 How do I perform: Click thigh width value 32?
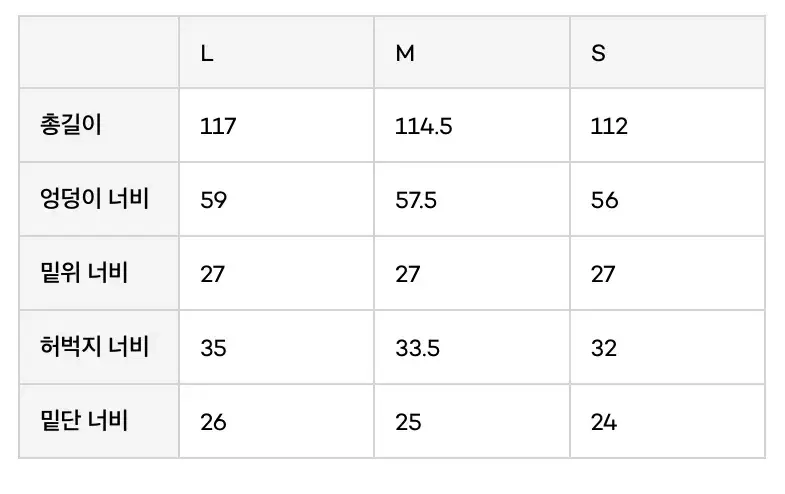click(604, 348)
